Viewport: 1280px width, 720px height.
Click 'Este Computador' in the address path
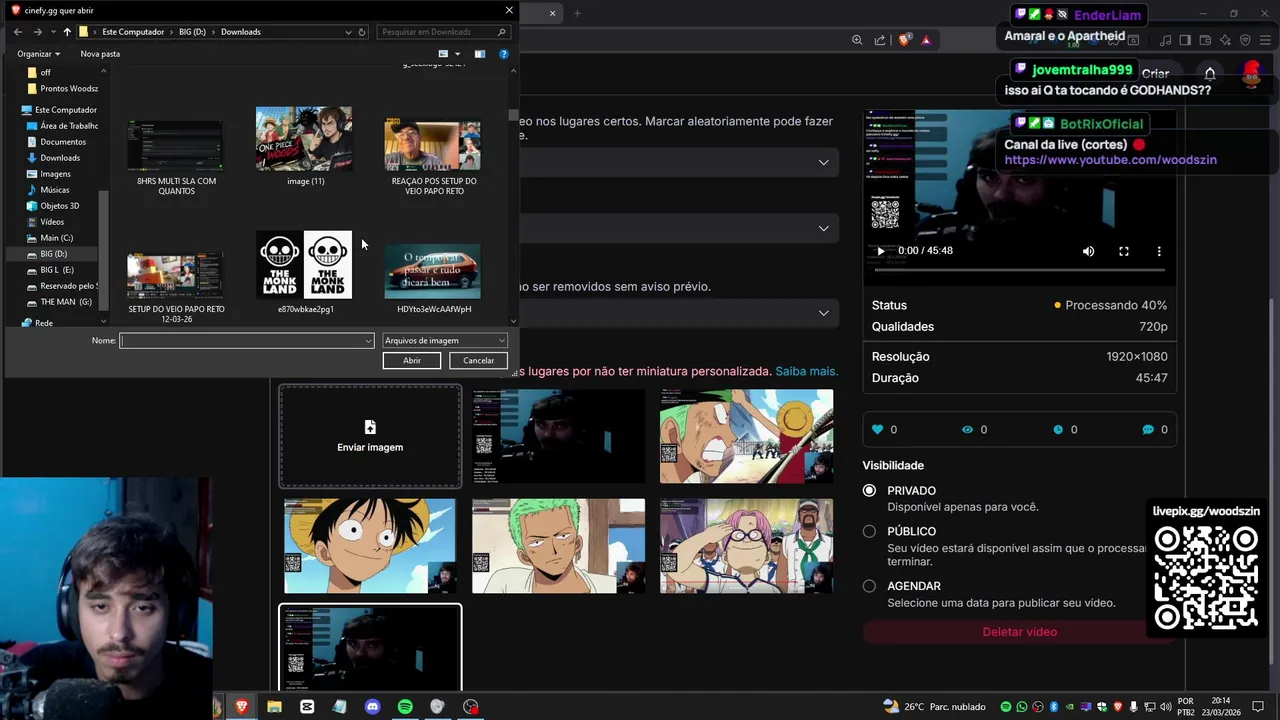tap(133, 32)
